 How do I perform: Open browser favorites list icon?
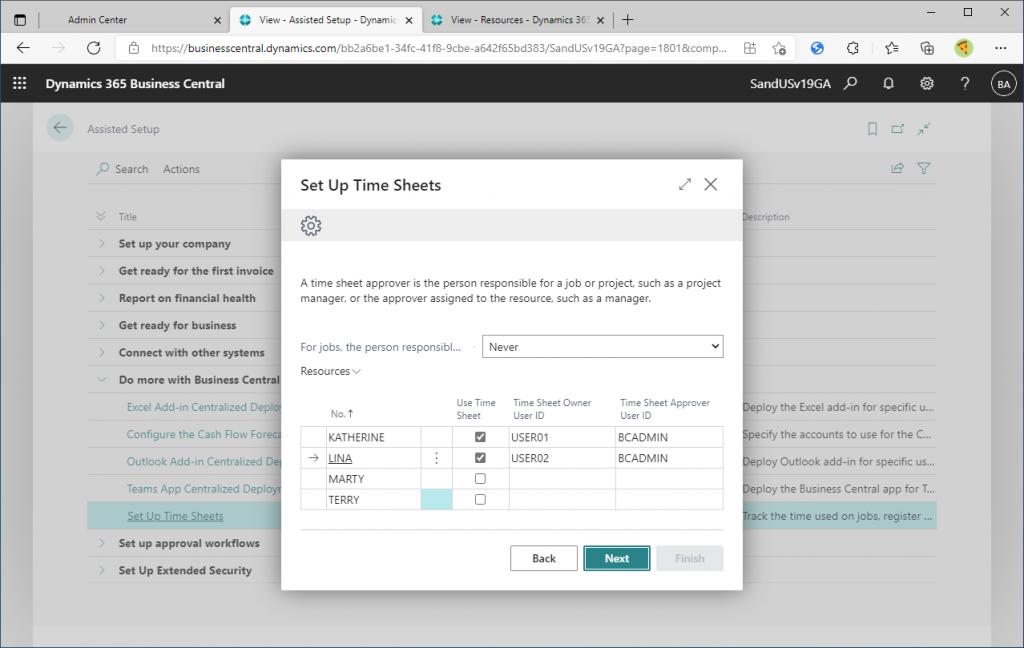coord(891,48)
